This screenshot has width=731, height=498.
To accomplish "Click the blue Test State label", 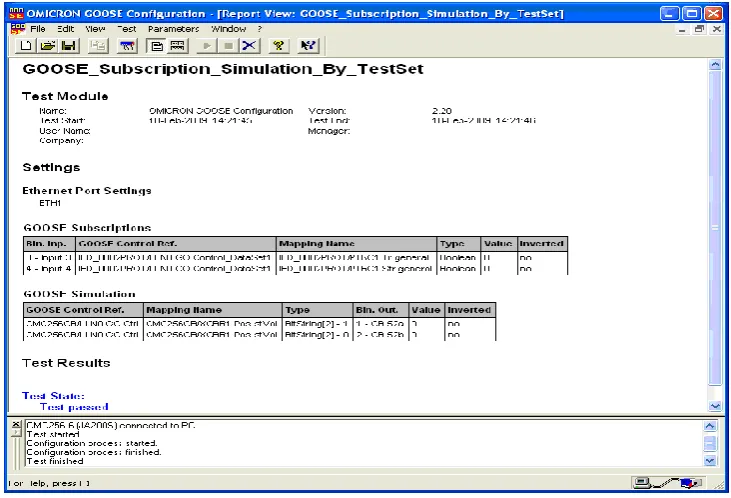I will (53, 396).
